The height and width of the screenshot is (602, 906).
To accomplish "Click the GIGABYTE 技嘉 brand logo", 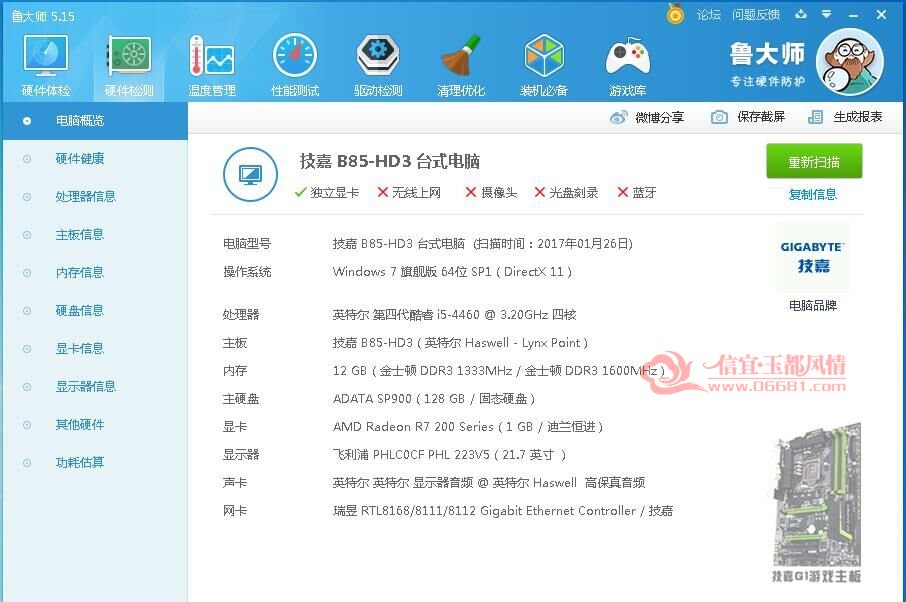I will coord(812,257).
